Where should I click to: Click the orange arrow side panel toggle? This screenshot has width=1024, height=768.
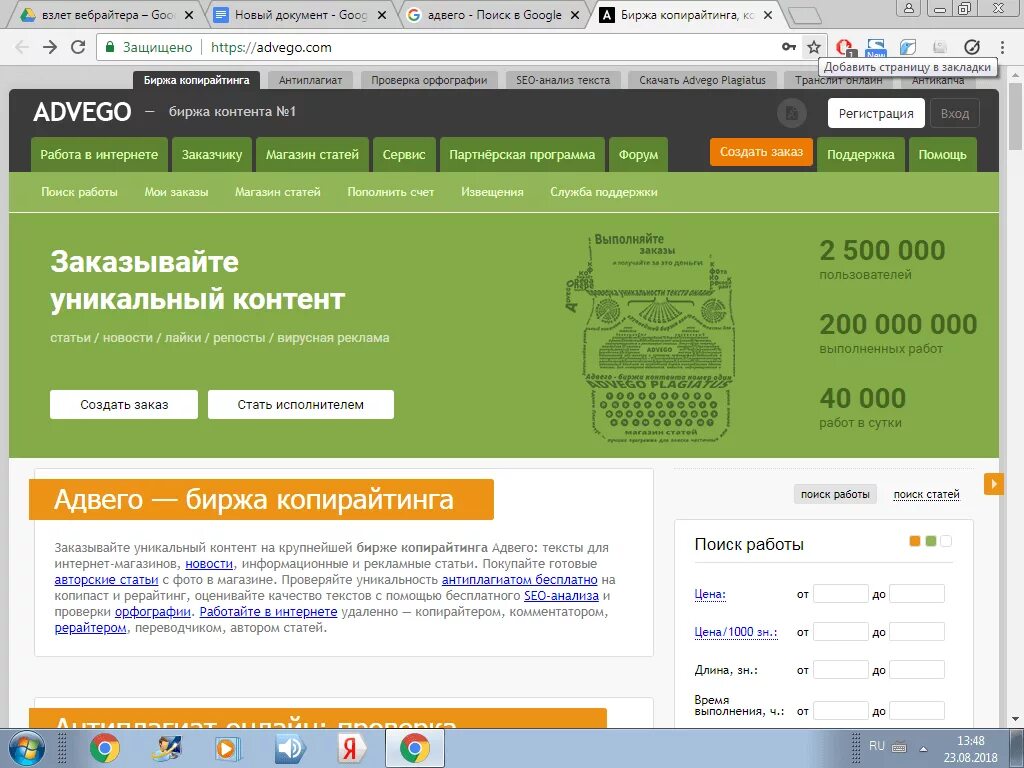pos(993,484)
